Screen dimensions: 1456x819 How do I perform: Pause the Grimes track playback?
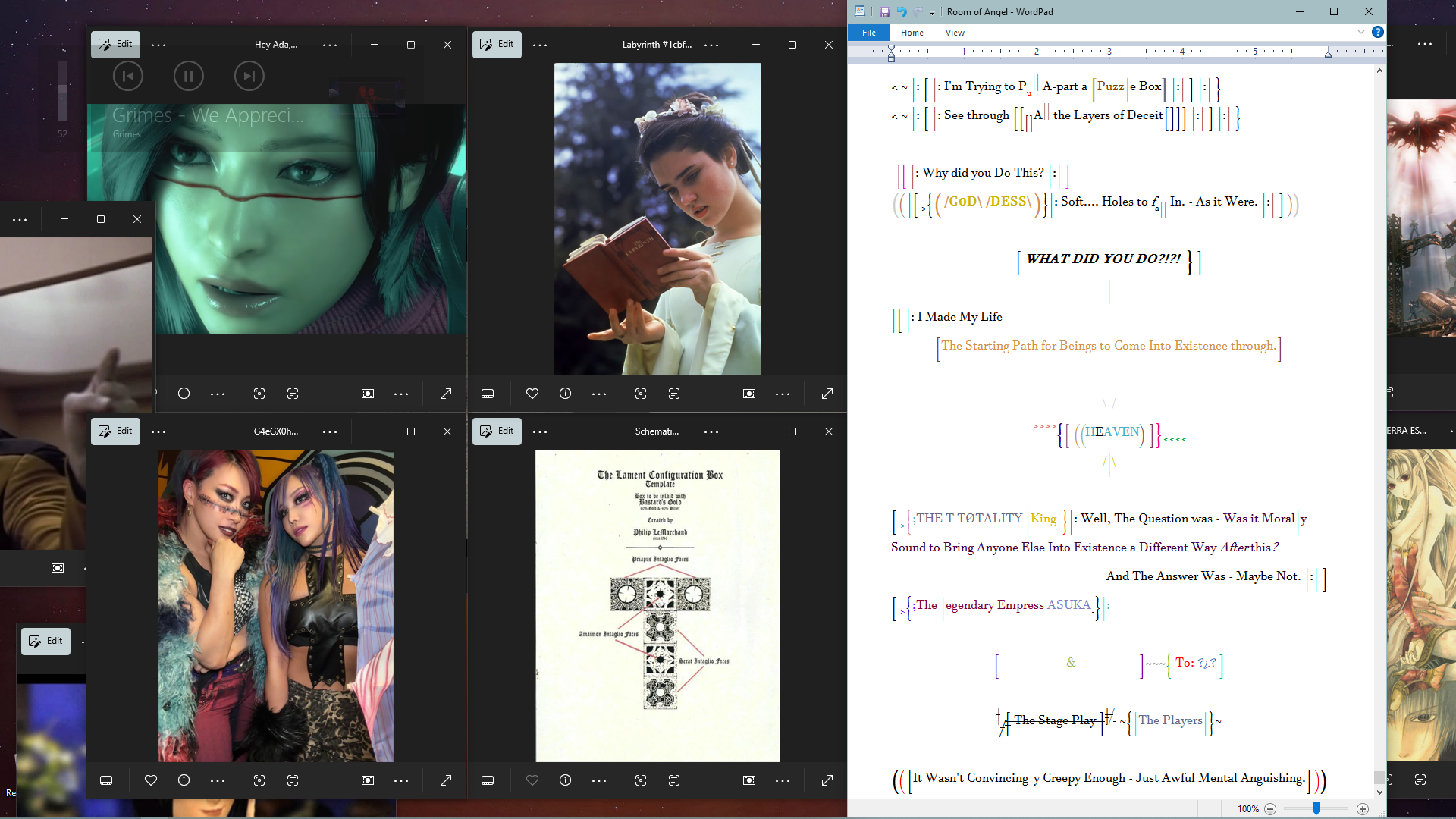(188, 76)
